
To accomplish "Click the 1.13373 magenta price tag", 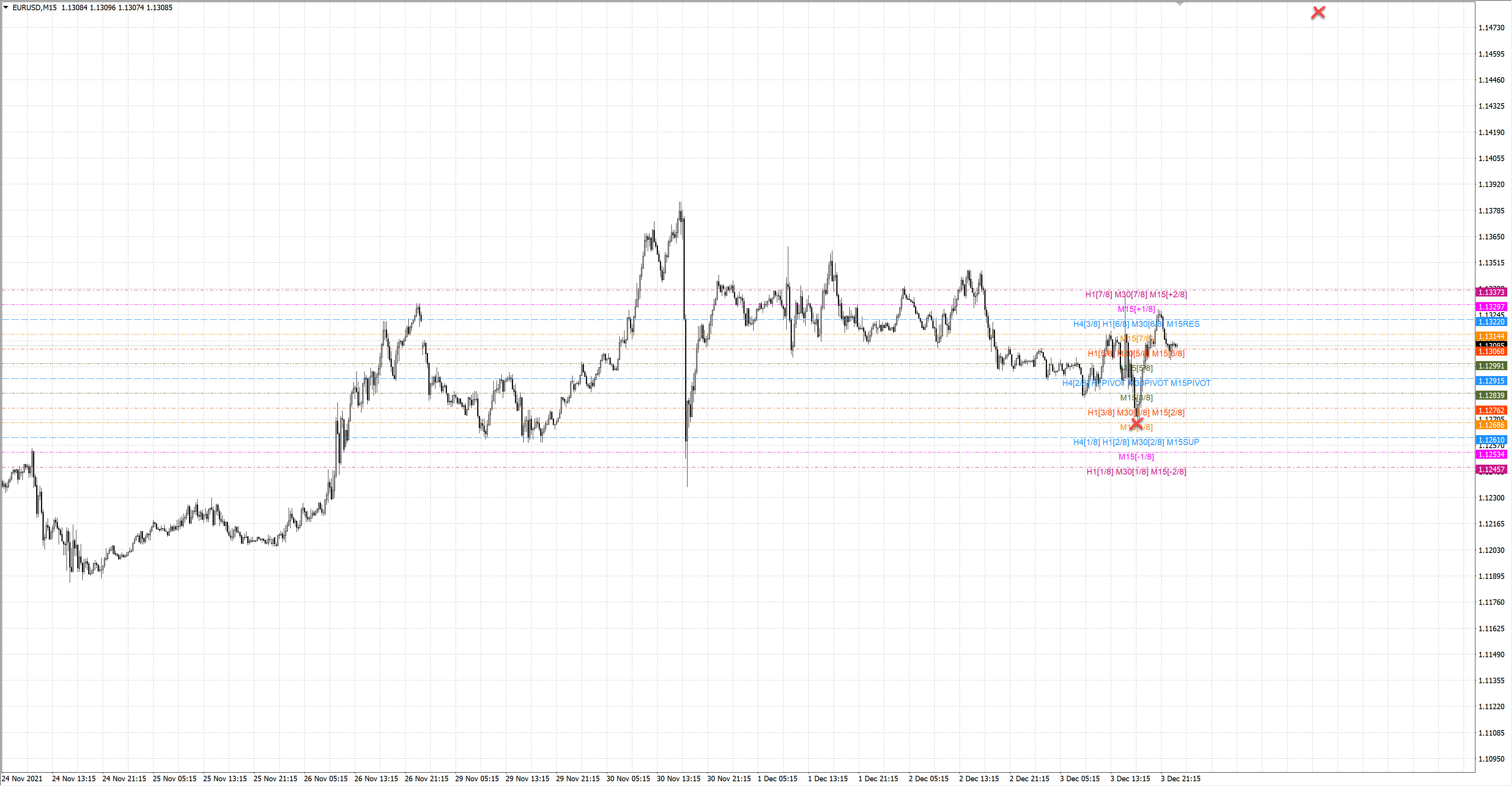I will pos(1491,292).
